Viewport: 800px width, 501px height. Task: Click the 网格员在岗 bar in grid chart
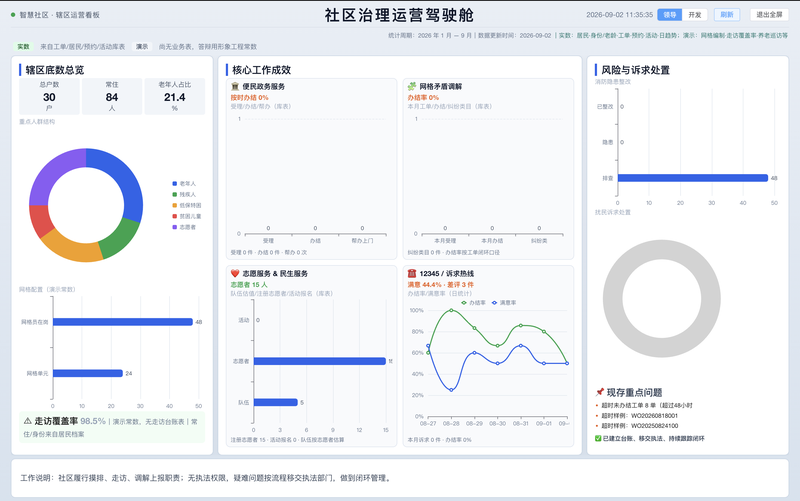tap(123, 322)
